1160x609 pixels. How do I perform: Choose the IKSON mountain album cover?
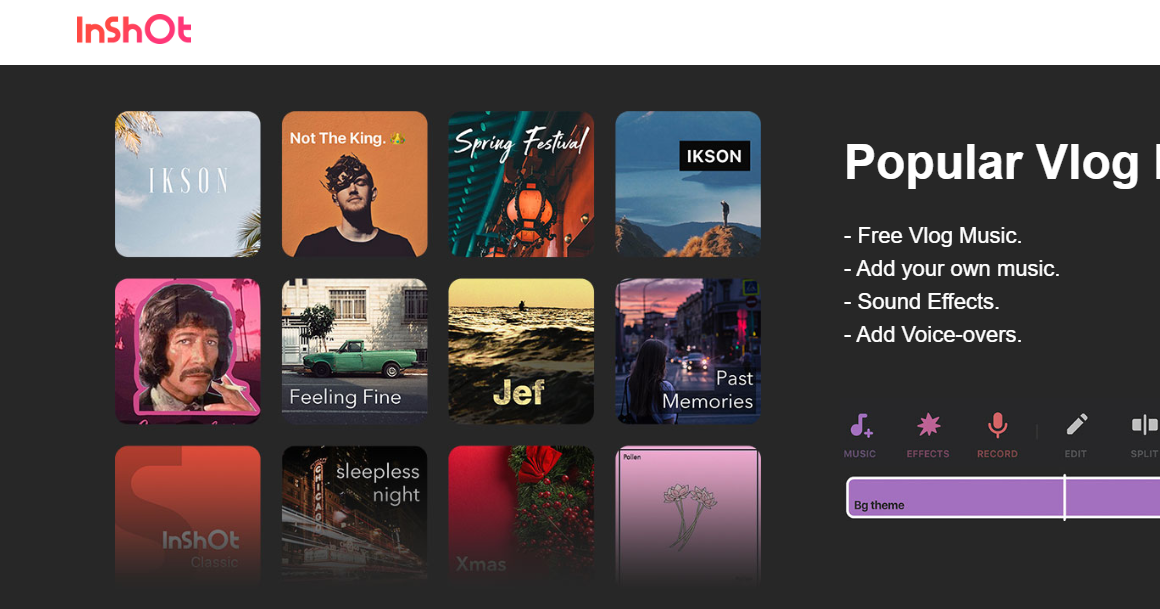pyautogui.click(x=688, y=184)
